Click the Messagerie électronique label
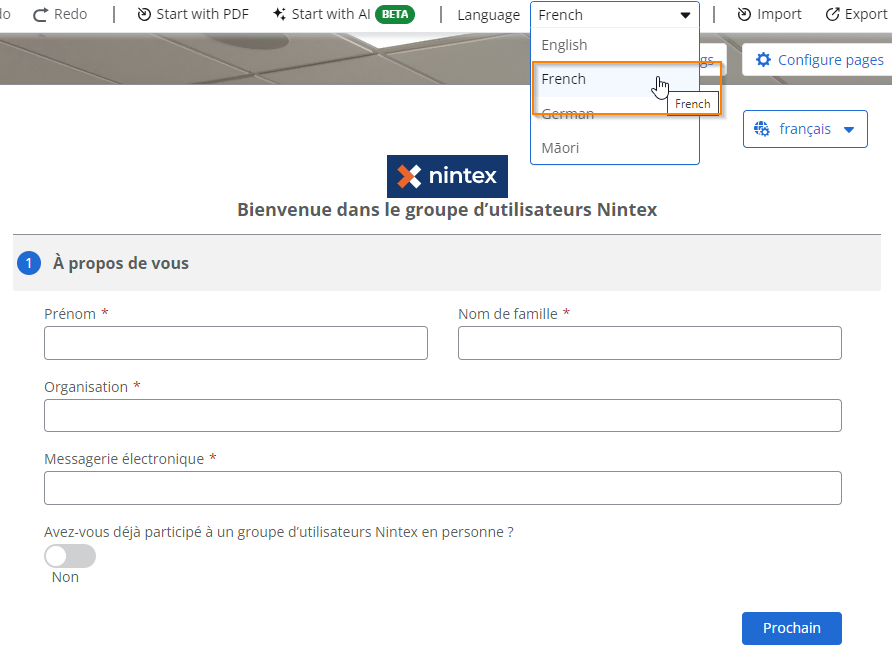892x653 pixels. [124, 459]
